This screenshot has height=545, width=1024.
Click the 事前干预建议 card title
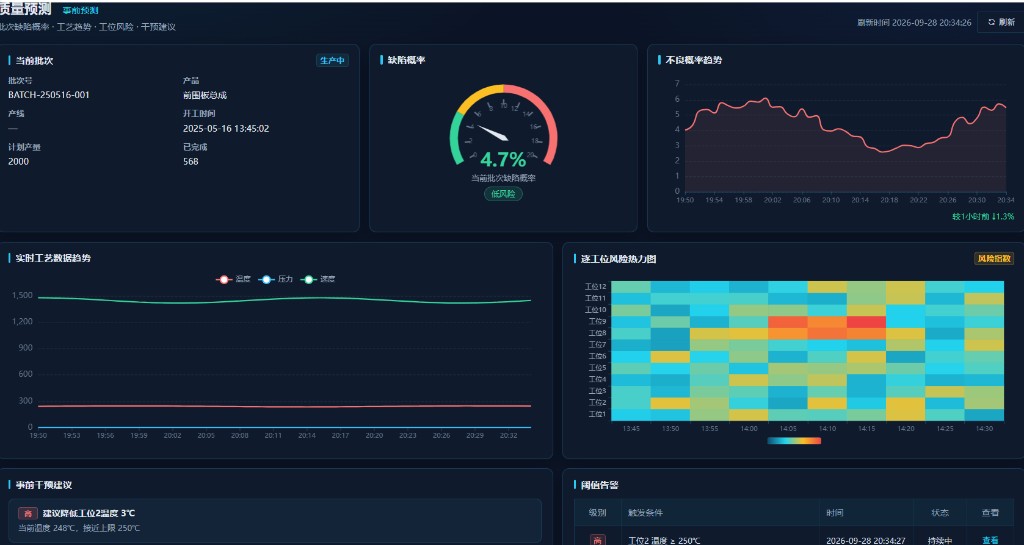pyautogui.click(x=44, y=485)
